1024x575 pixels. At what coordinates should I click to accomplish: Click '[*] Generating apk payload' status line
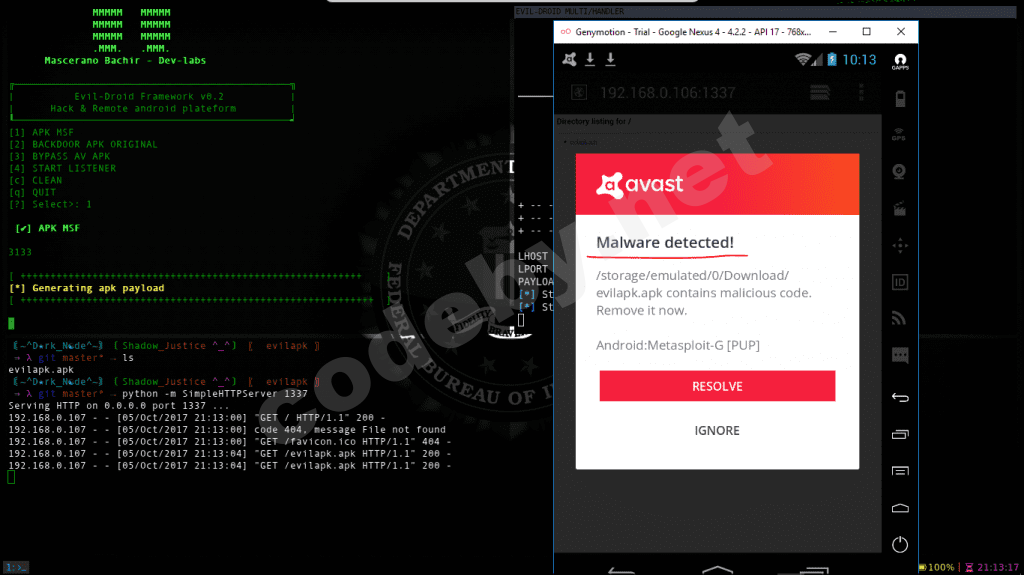coord(86,288)
